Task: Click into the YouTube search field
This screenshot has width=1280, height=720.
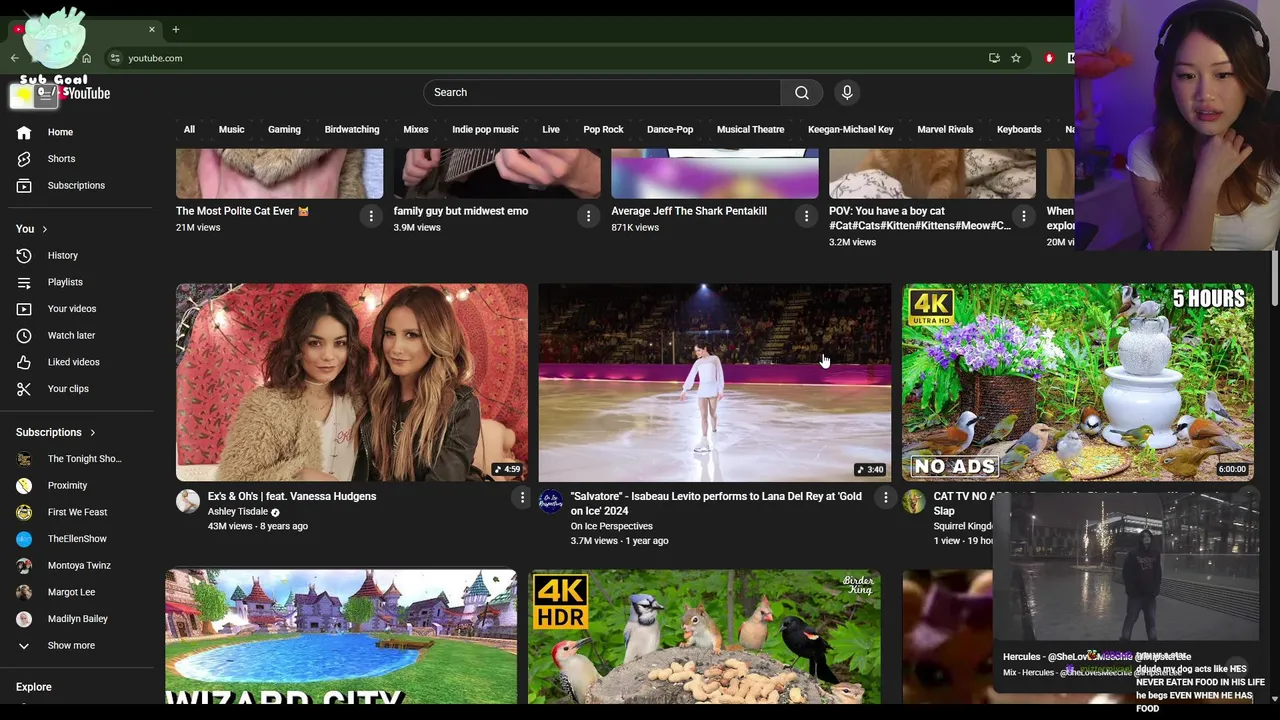Action: (602, 93)
